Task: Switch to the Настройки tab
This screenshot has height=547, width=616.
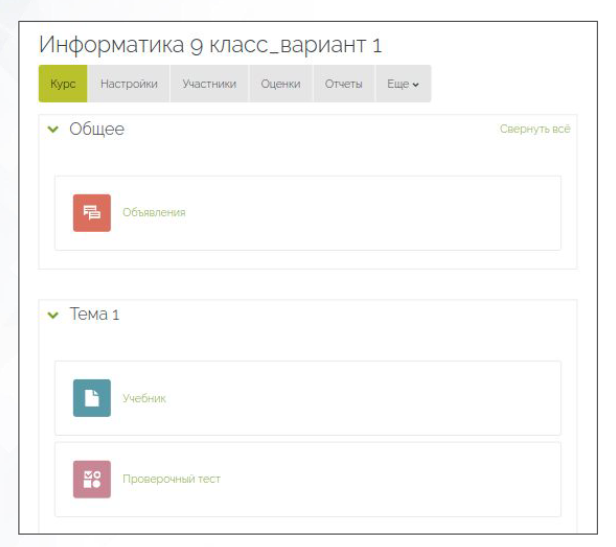Action: click(x=129, y=85)
